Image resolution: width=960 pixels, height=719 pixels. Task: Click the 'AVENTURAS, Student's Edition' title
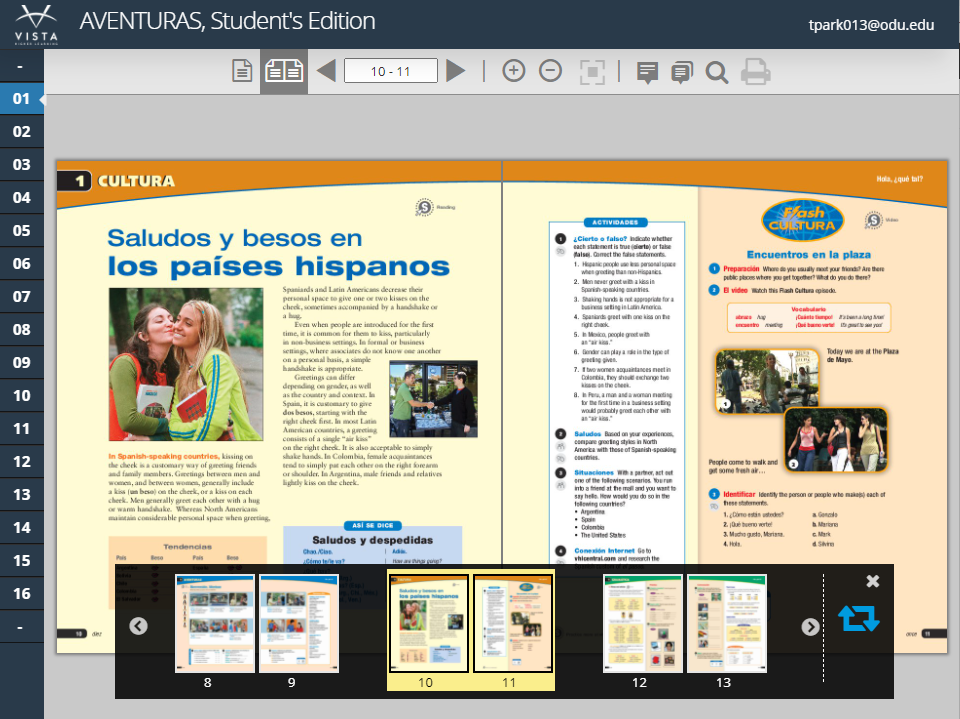(x=227, y=21)
